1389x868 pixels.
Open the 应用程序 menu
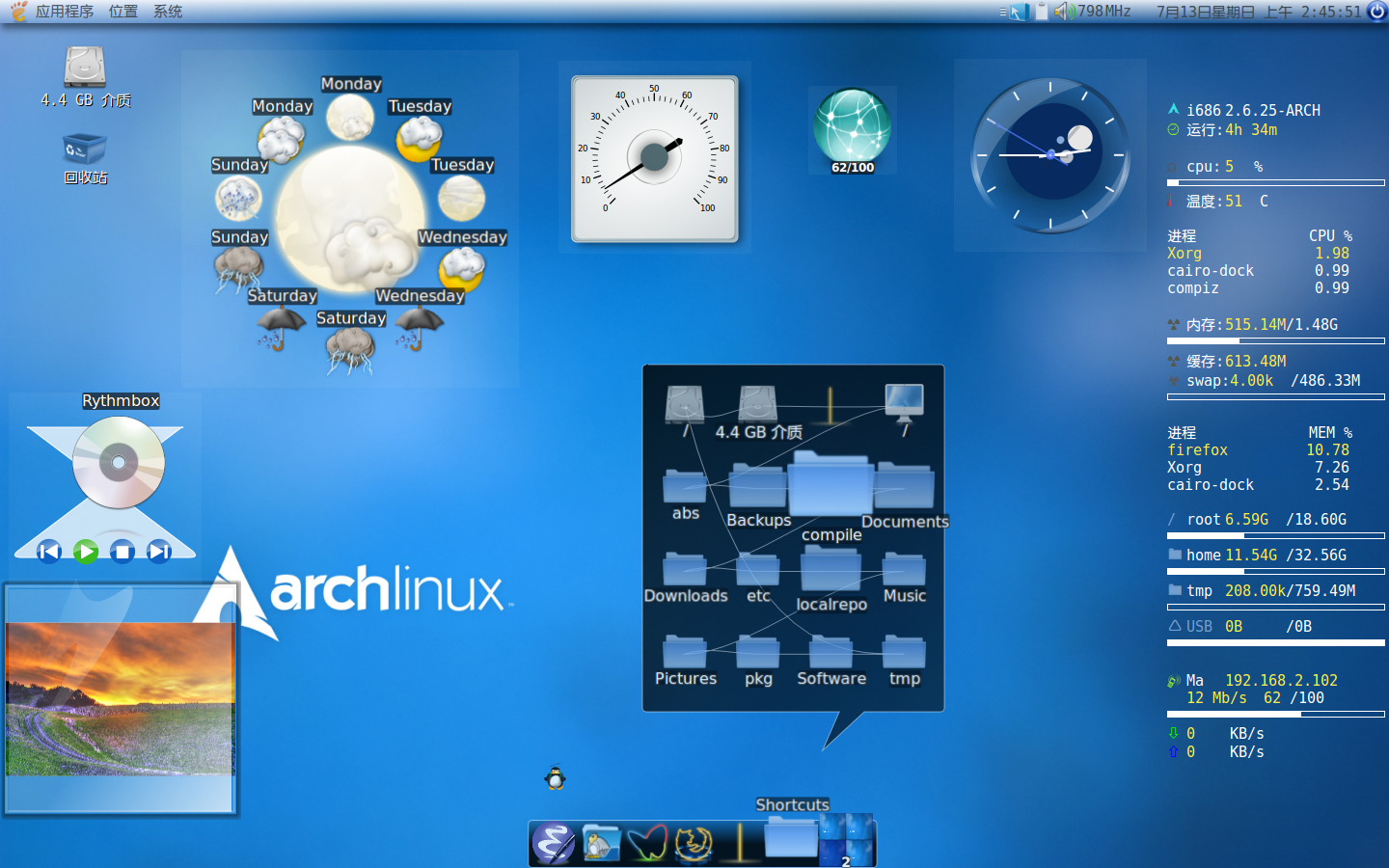click(65, 12)
